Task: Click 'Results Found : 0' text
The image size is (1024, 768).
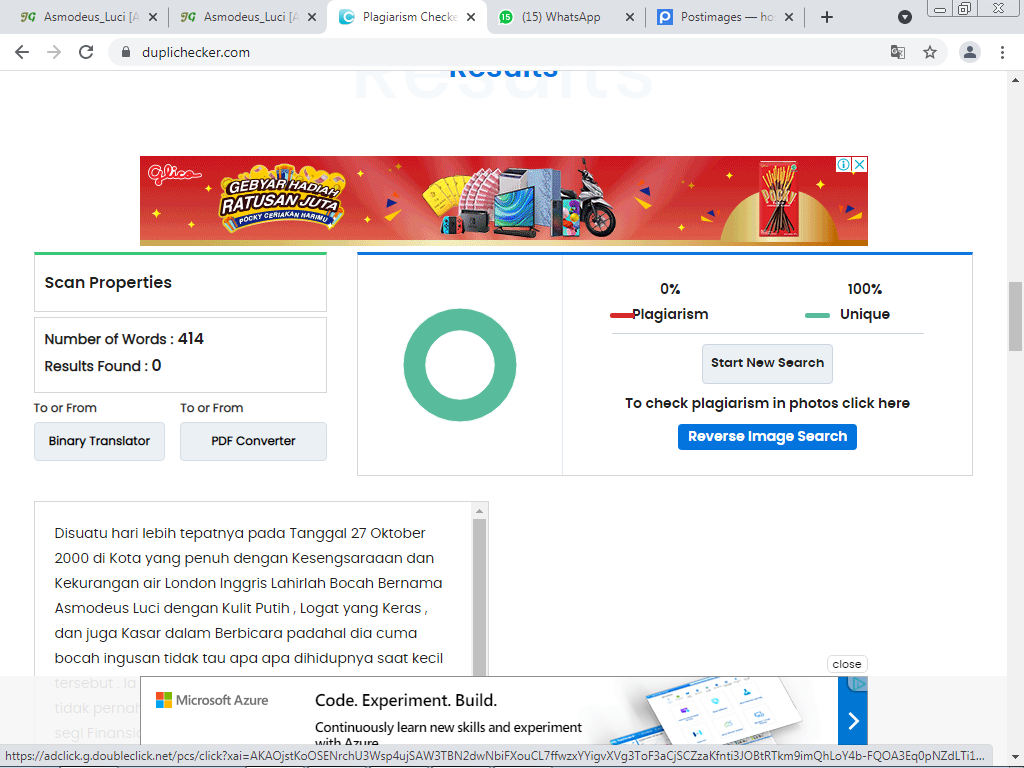Action: (103, 366)
